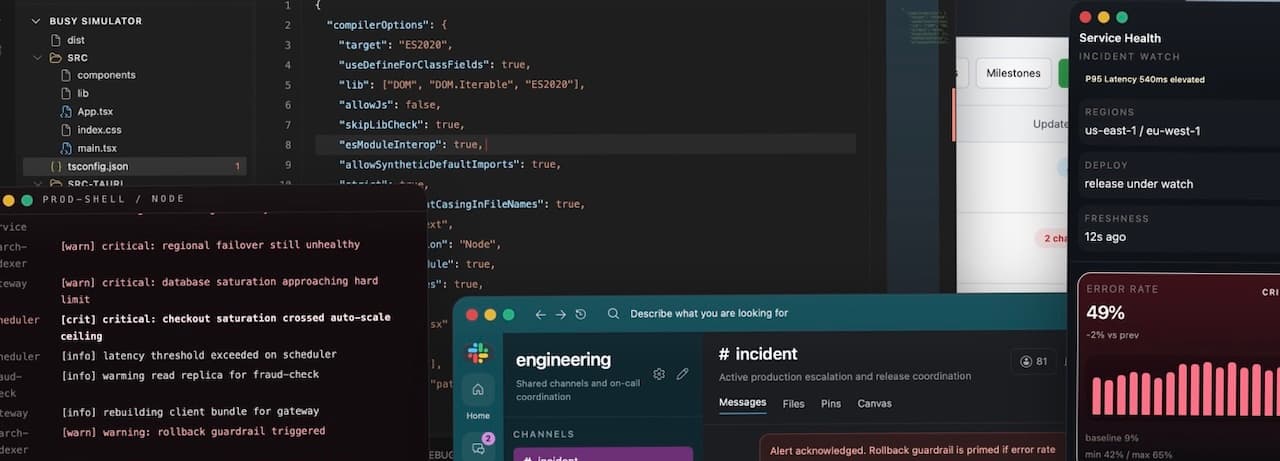Switch to the Files tab in #incident
The width and height of the screenshot is (1280, 461).
pyautogui.click(x=793, y=404)
